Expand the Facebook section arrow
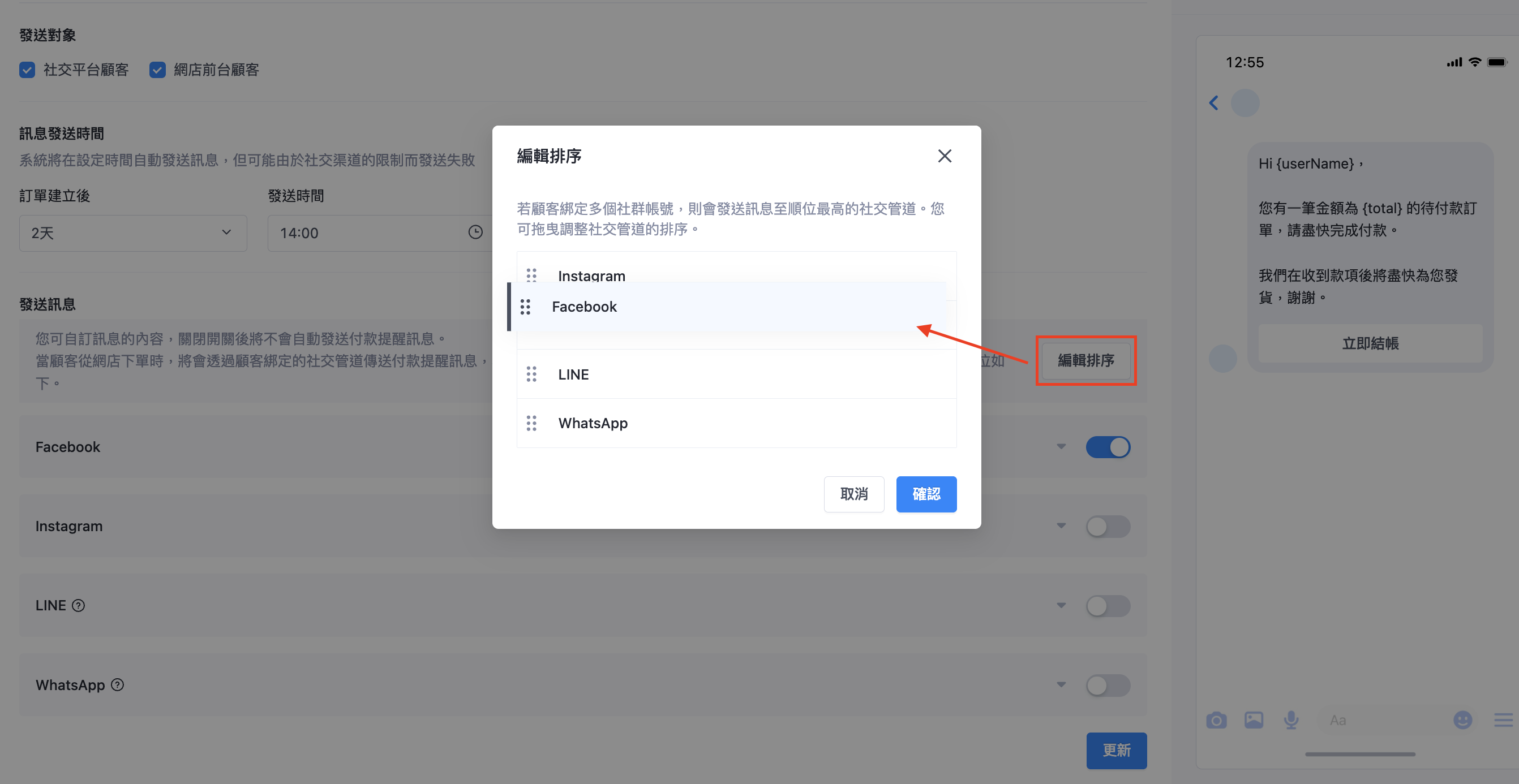Image resolution: width=1519 pixels, height=784 pixels. [1061, 447]
